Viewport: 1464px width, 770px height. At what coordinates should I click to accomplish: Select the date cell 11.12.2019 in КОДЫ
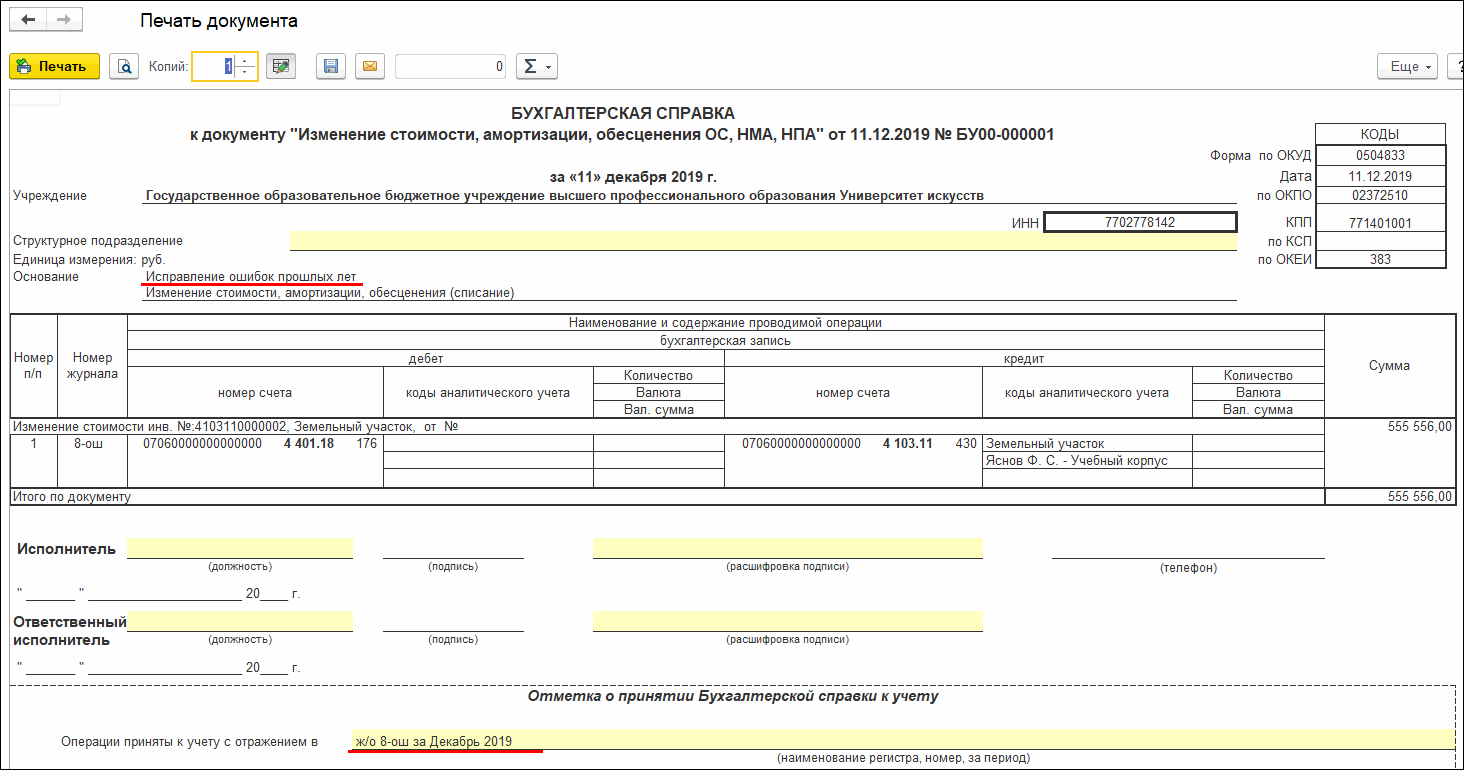coord(1381,176)
